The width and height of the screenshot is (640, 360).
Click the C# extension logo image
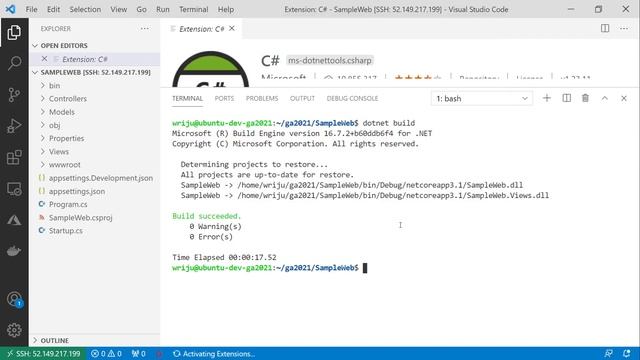(x=211, y=69)
